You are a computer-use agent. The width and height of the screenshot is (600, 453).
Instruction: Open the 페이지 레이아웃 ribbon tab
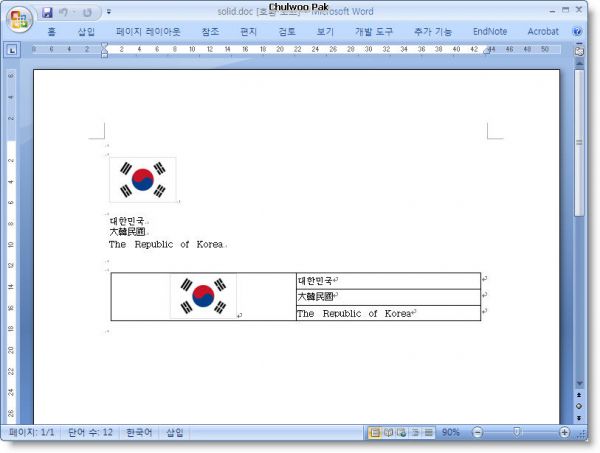click(148, 31)
